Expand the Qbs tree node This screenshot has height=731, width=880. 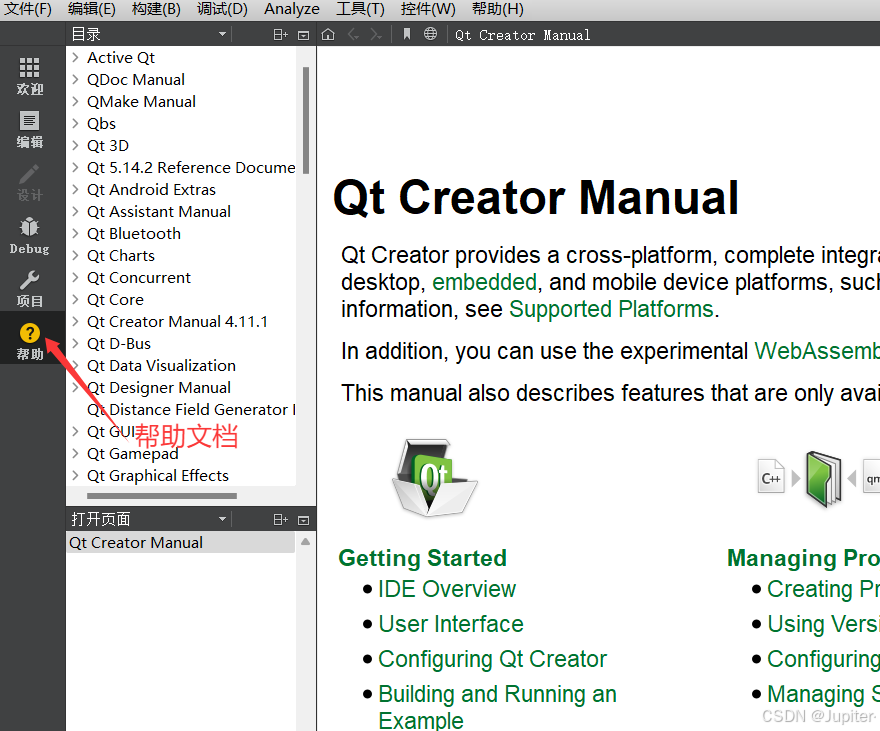coord(75,123)
